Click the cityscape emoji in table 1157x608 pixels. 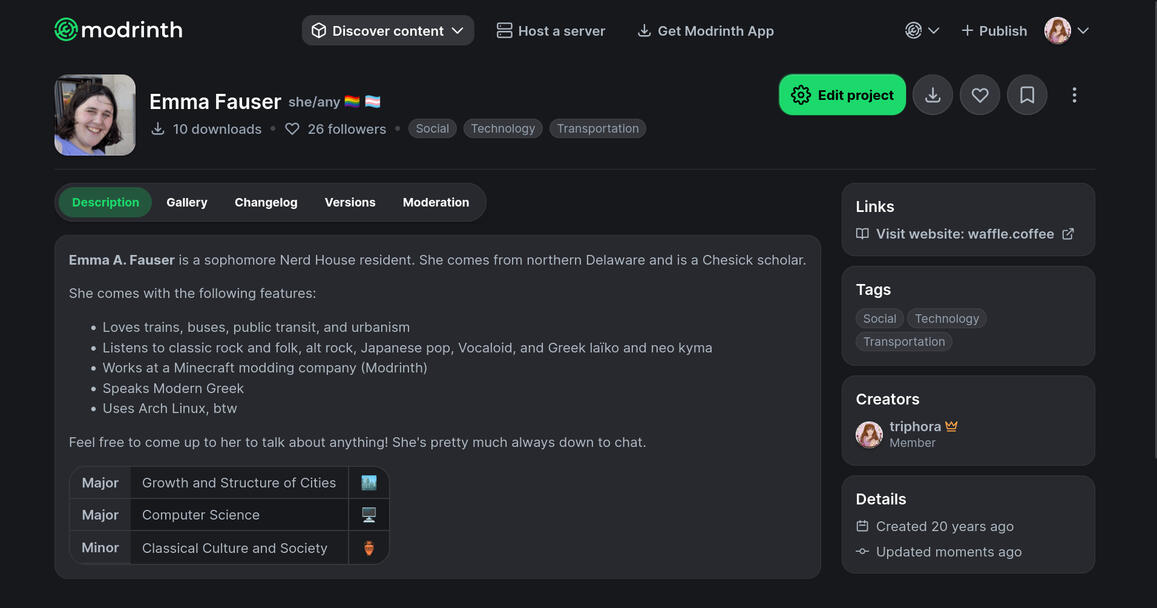[369, 483]
